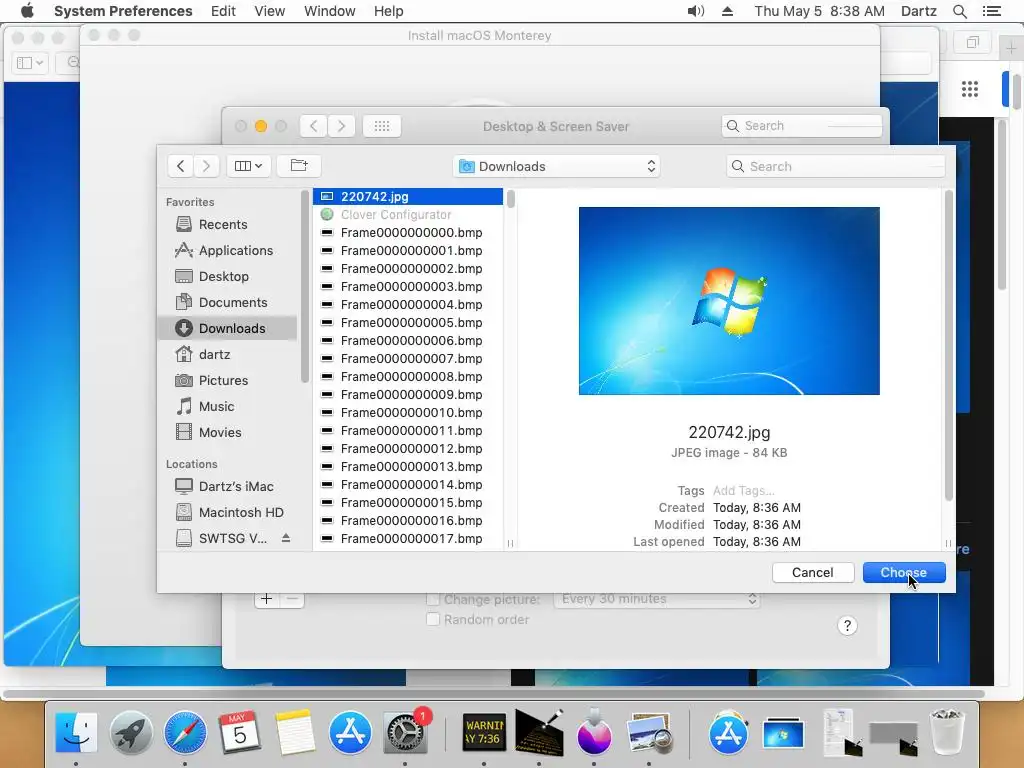Viewport: 1024px width, 768px height.
Task: Select Frame0000000003.bmp
Action: click(x=408, y=287)
